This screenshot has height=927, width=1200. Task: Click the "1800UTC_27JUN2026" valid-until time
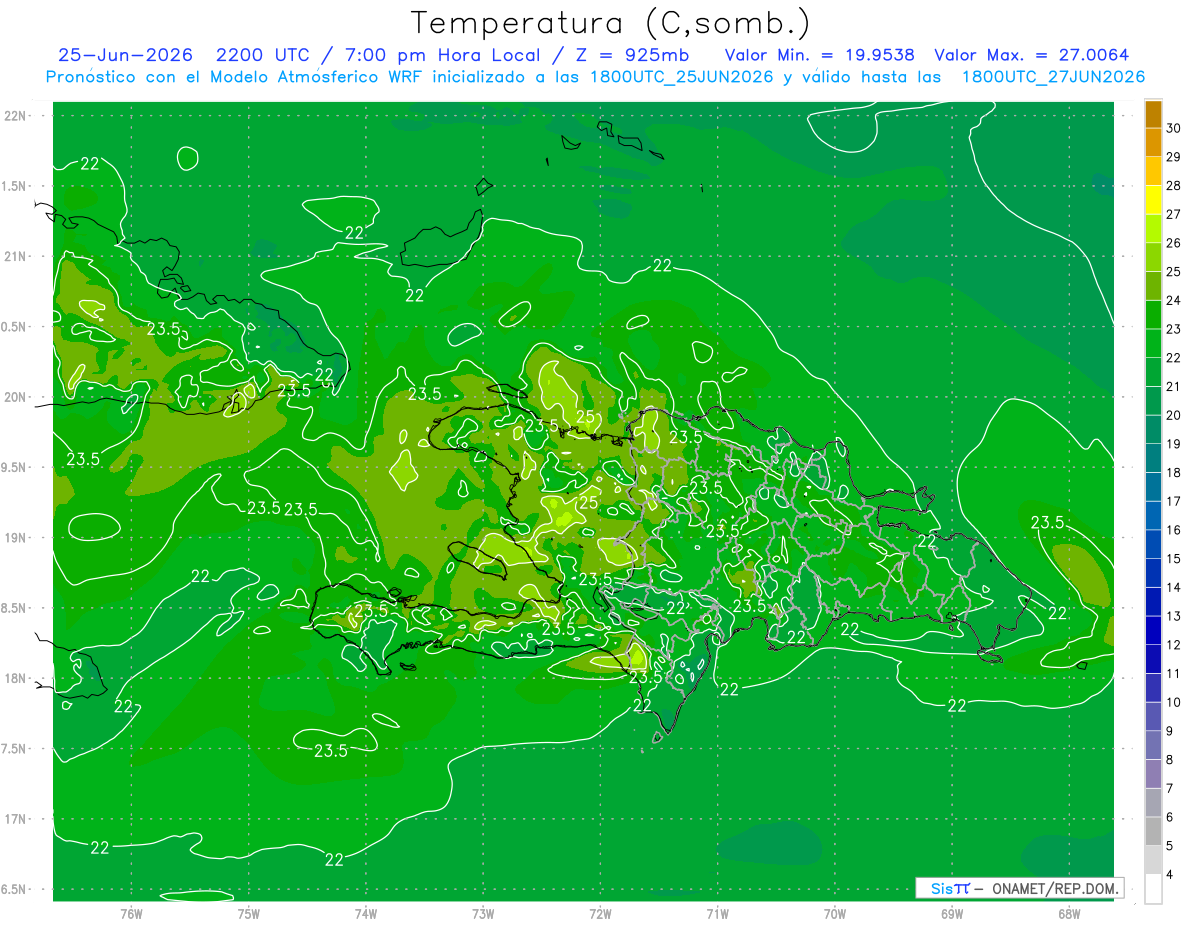pos(1053,76)
